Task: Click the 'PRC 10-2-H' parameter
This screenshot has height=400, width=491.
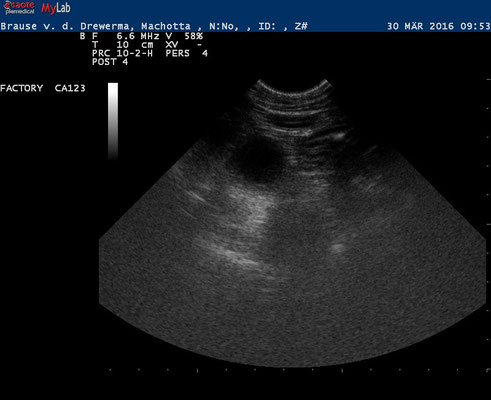Action: pos(122,53)
